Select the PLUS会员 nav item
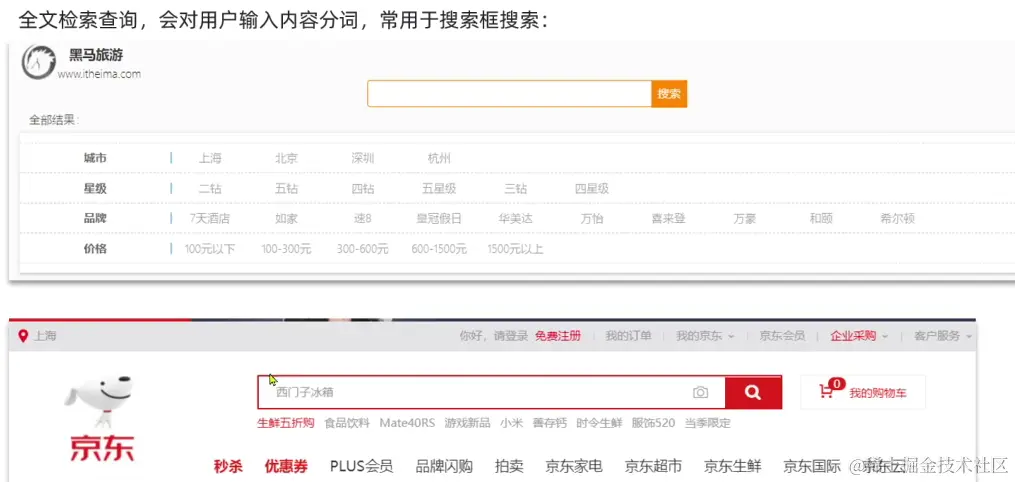The height and width of the screenshot is (482, 1015). [x=361, y=466]
